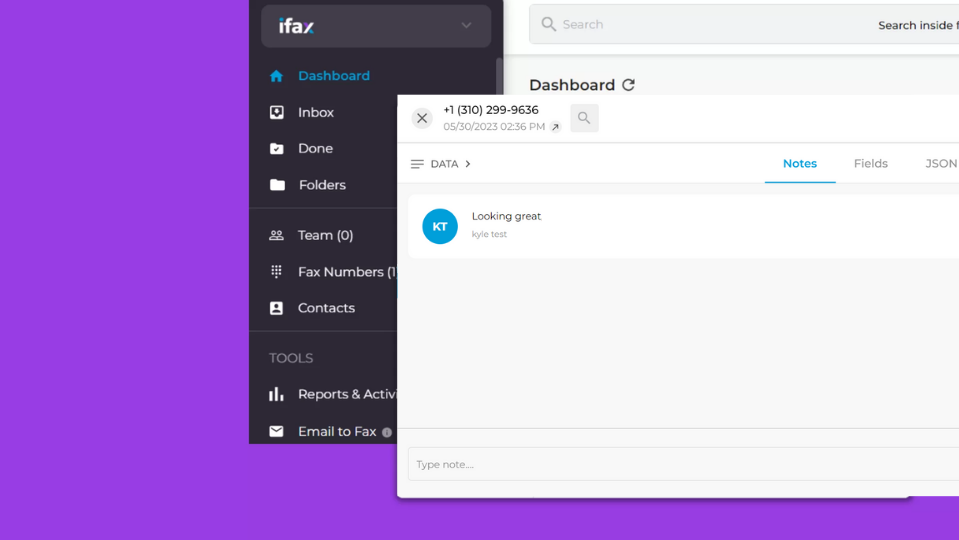Click the Email to Fax envelope icon
The width and height of the screenshot is (959, 540).
click(x=276, y=432)
